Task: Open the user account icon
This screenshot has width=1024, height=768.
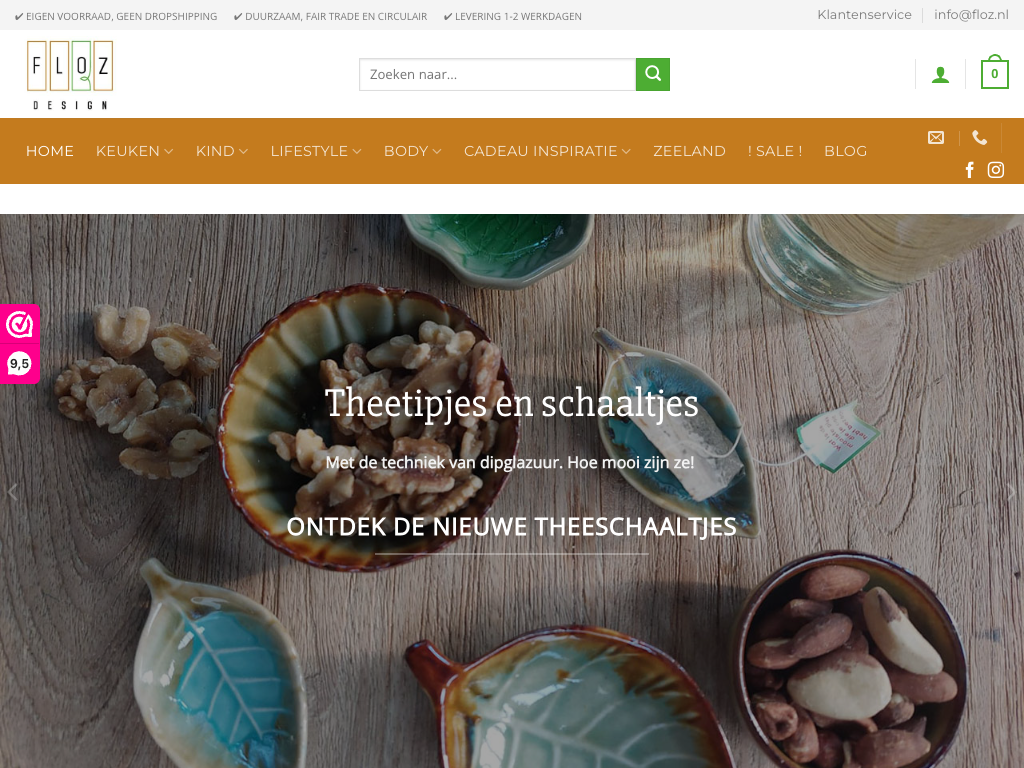Action: click(940, 74)
